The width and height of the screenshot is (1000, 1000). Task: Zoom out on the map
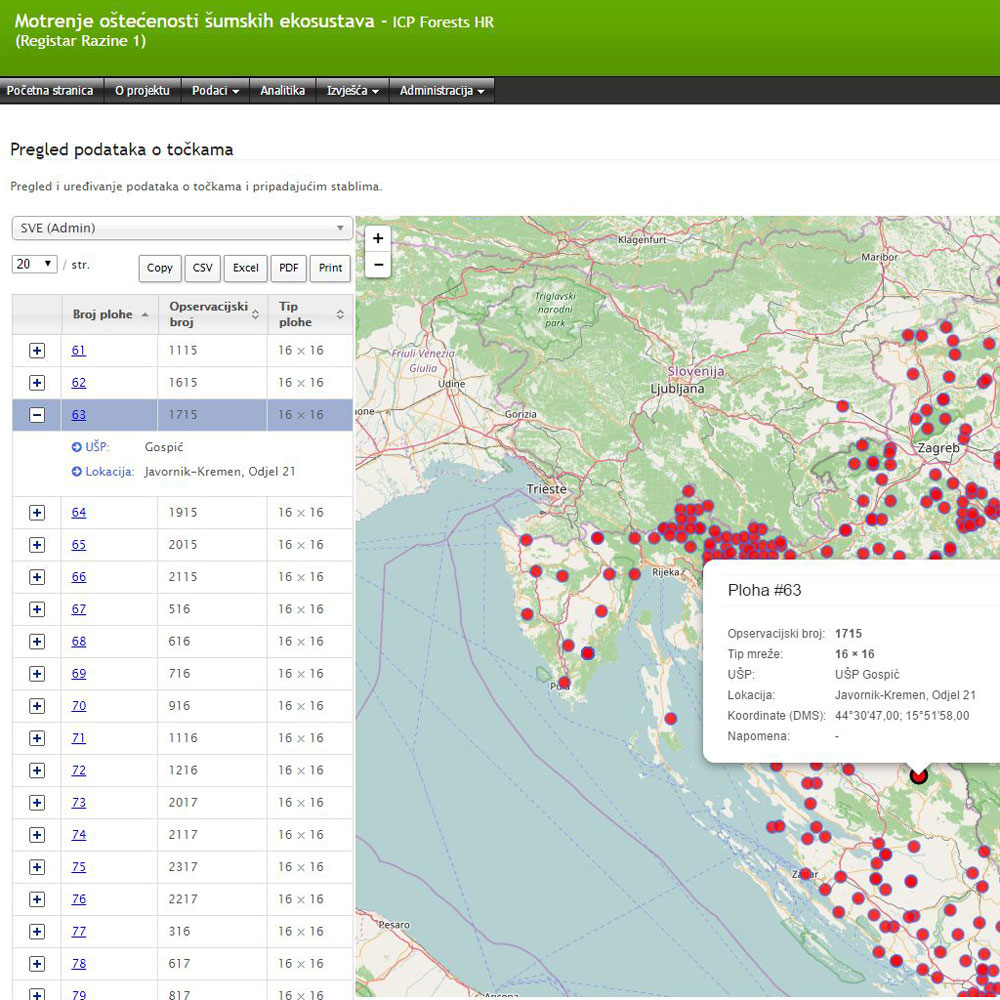tap(378, 265)
